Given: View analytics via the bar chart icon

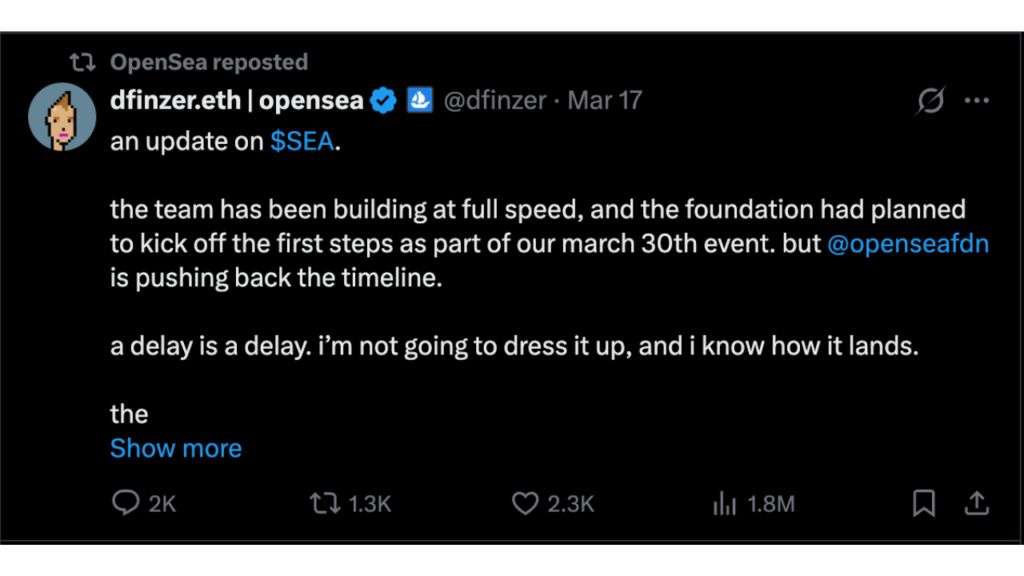Looking at the screenshot, I should (x=722, y=504).
